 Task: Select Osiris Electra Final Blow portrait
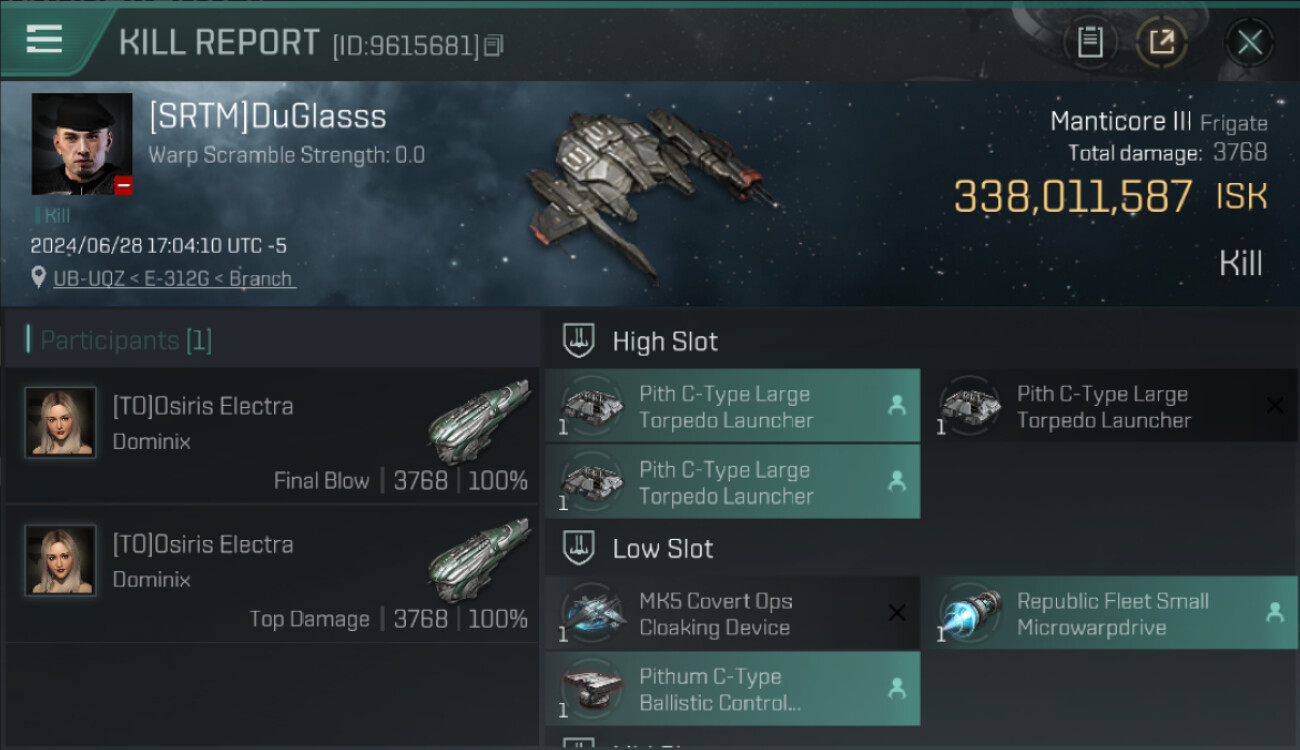click(x=60, y=423)
